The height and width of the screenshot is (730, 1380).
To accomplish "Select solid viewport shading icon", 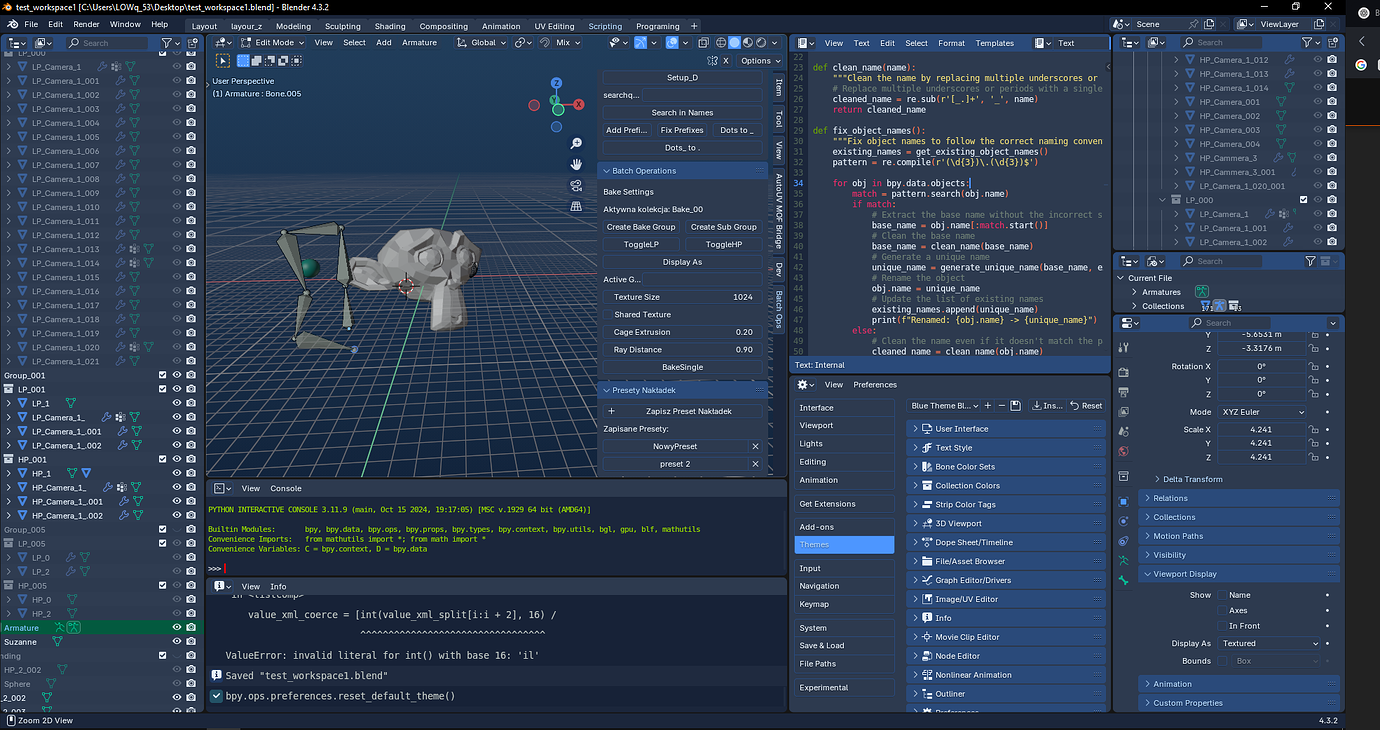I will point(734,43).
